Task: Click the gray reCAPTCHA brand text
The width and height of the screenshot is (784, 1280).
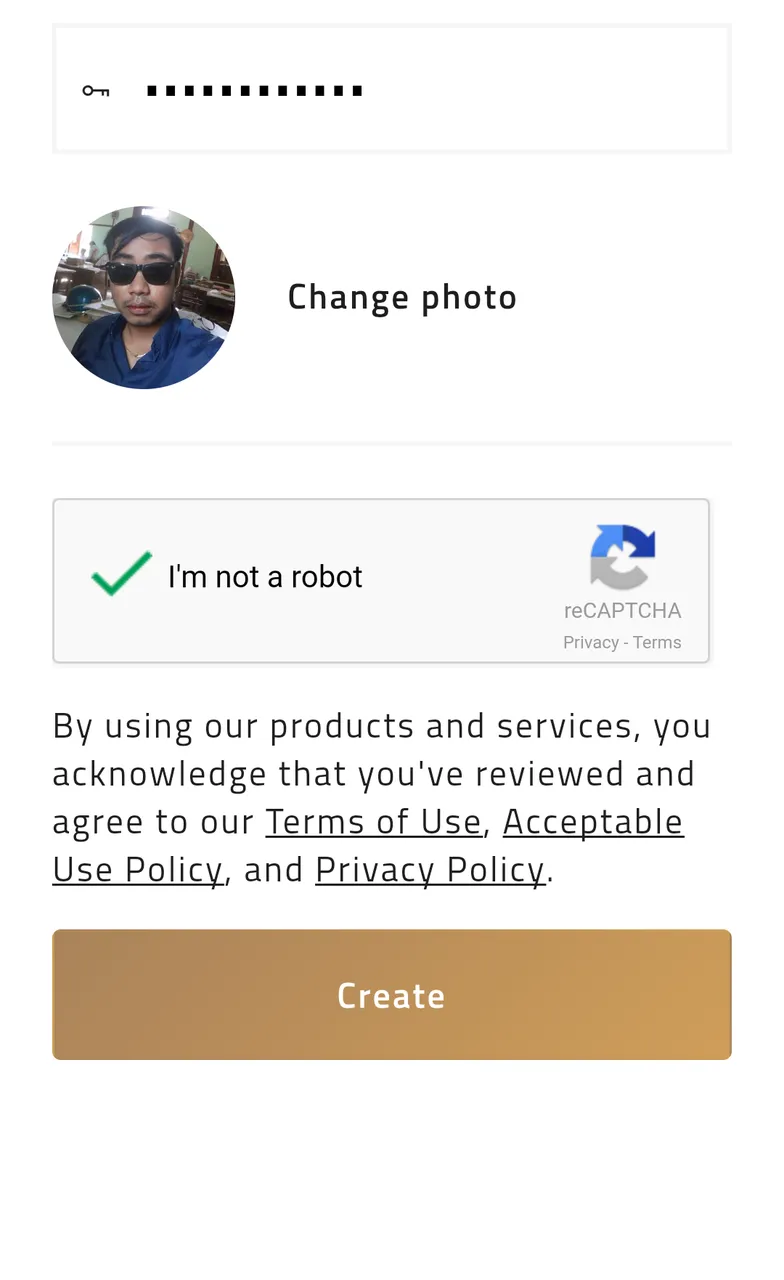Action: tap(622, 611)
